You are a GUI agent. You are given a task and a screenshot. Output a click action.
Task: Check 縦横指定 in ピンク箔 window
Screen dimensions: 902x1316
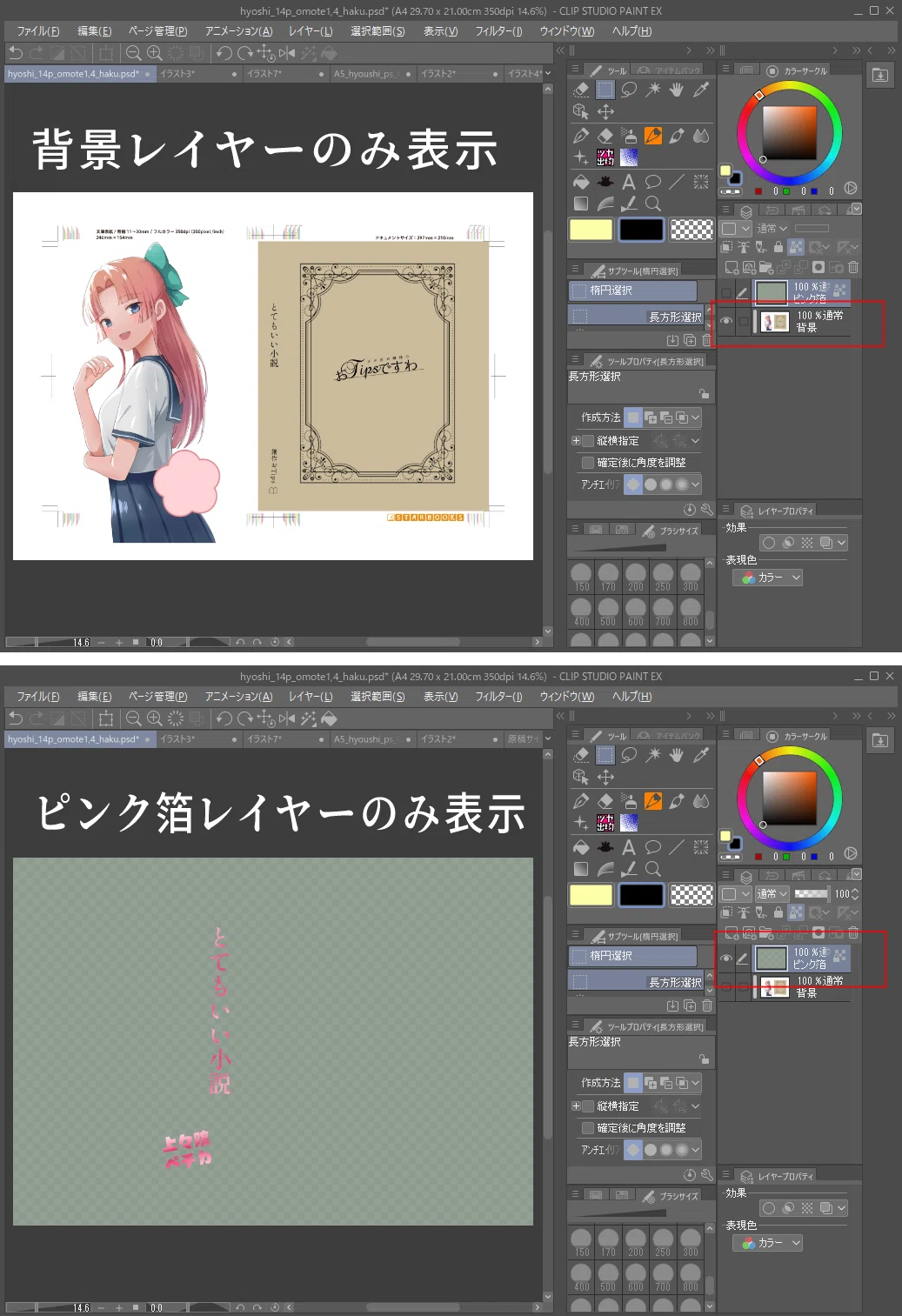pos(588,1106)
